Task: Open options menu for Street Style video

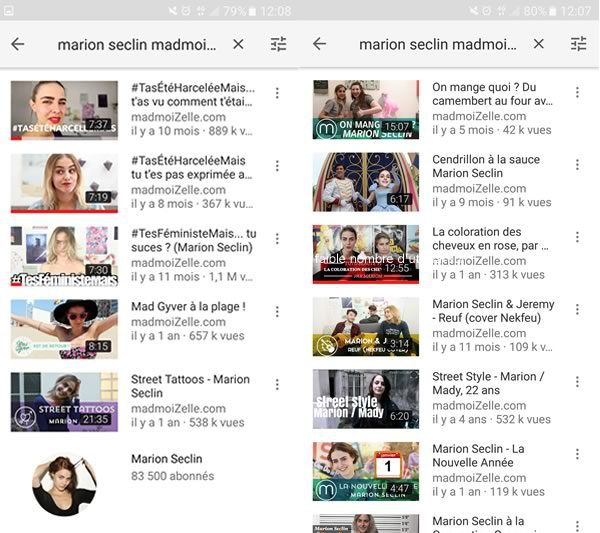Action: coord(577,381)
